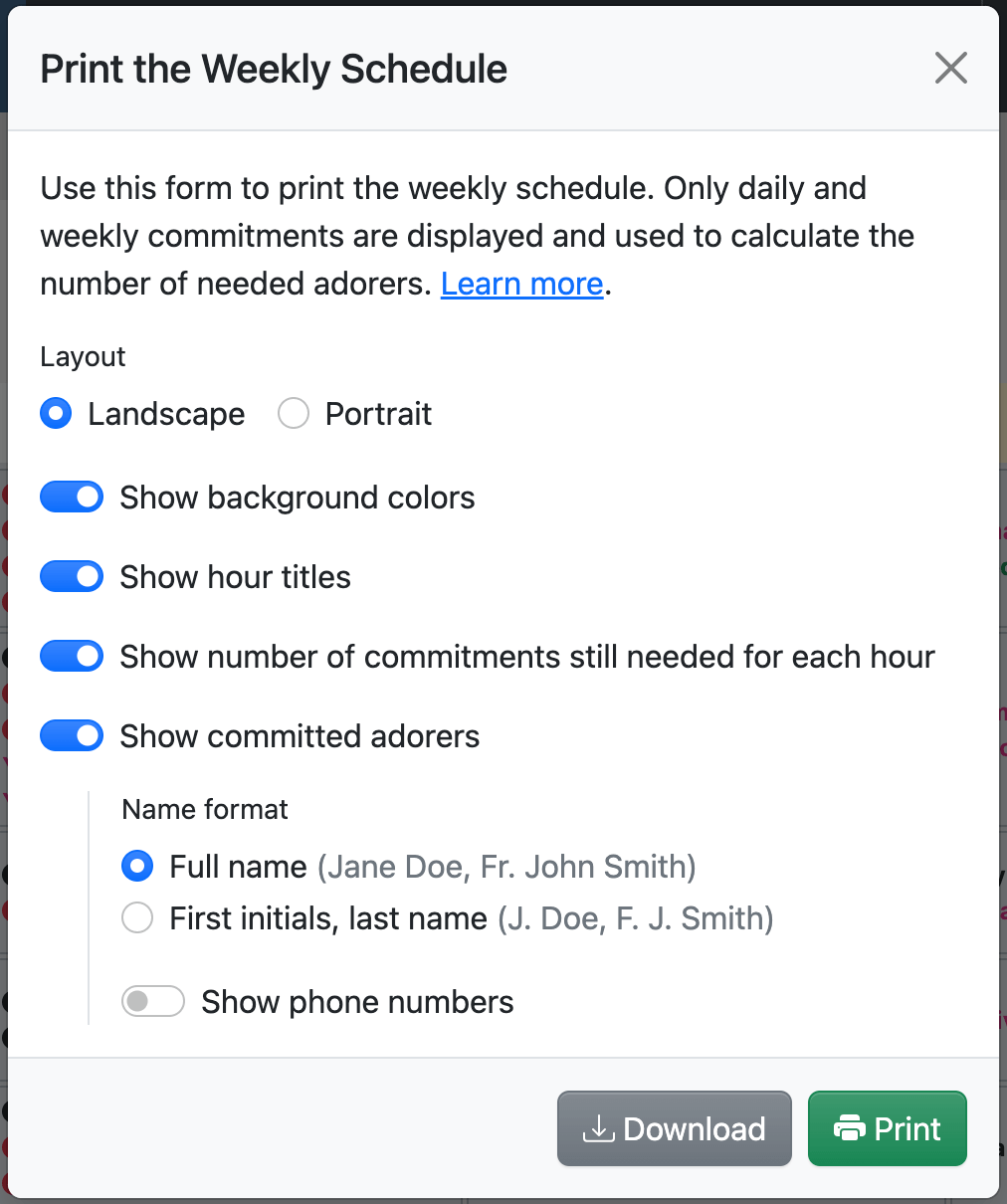Screen dimensions: 1007x1204
Task: Close the Print the Weekly Schedule dialog
Action: [950, 69]
